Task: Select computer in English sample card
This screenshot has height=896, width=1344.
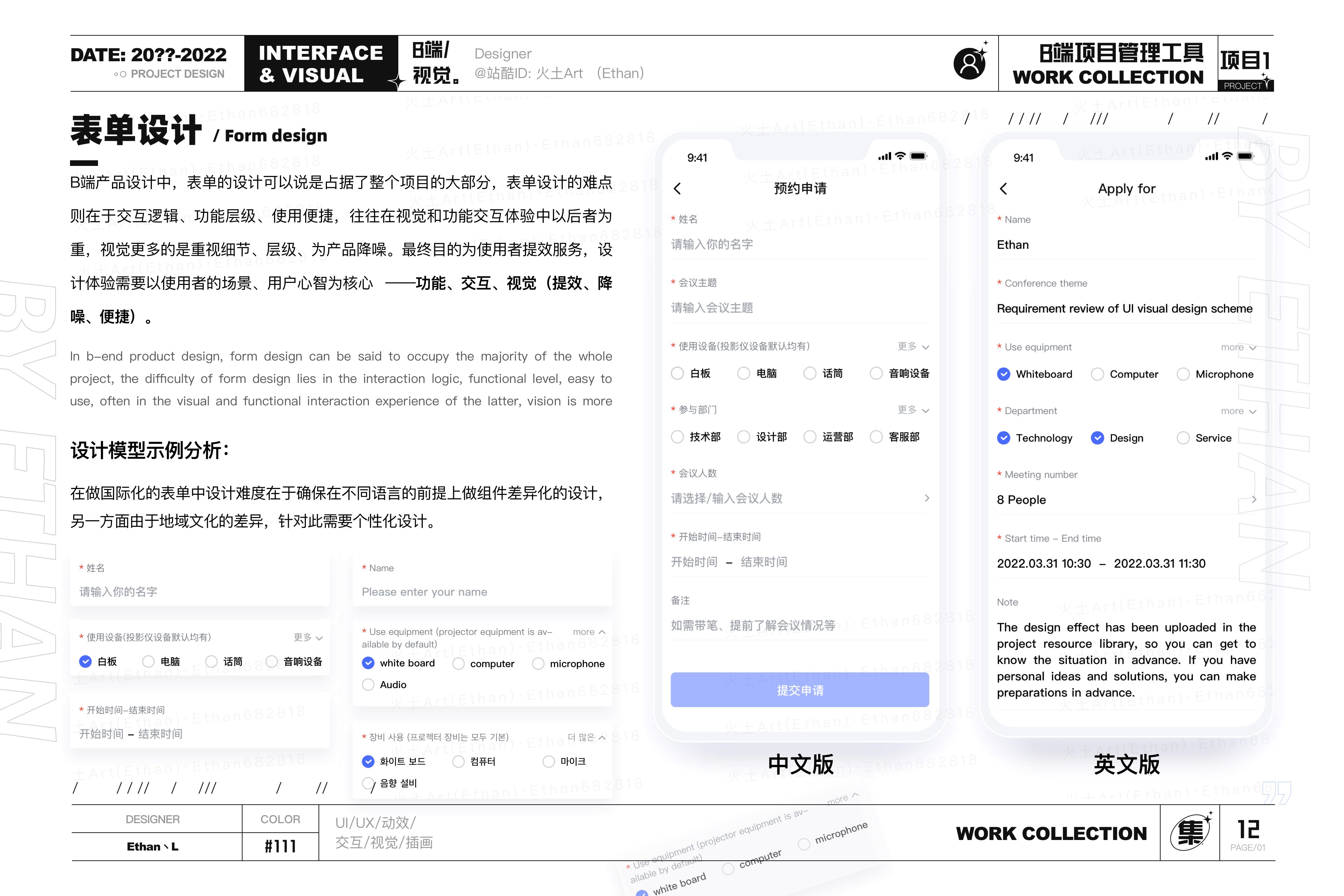Action: (x=458, y=664)
